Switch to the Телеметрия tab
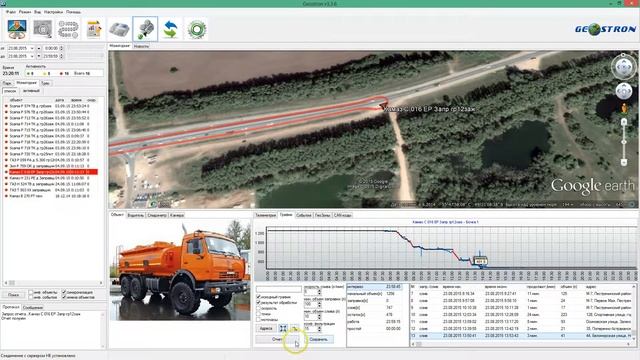640x360 pixels. [x=265, y=215]
